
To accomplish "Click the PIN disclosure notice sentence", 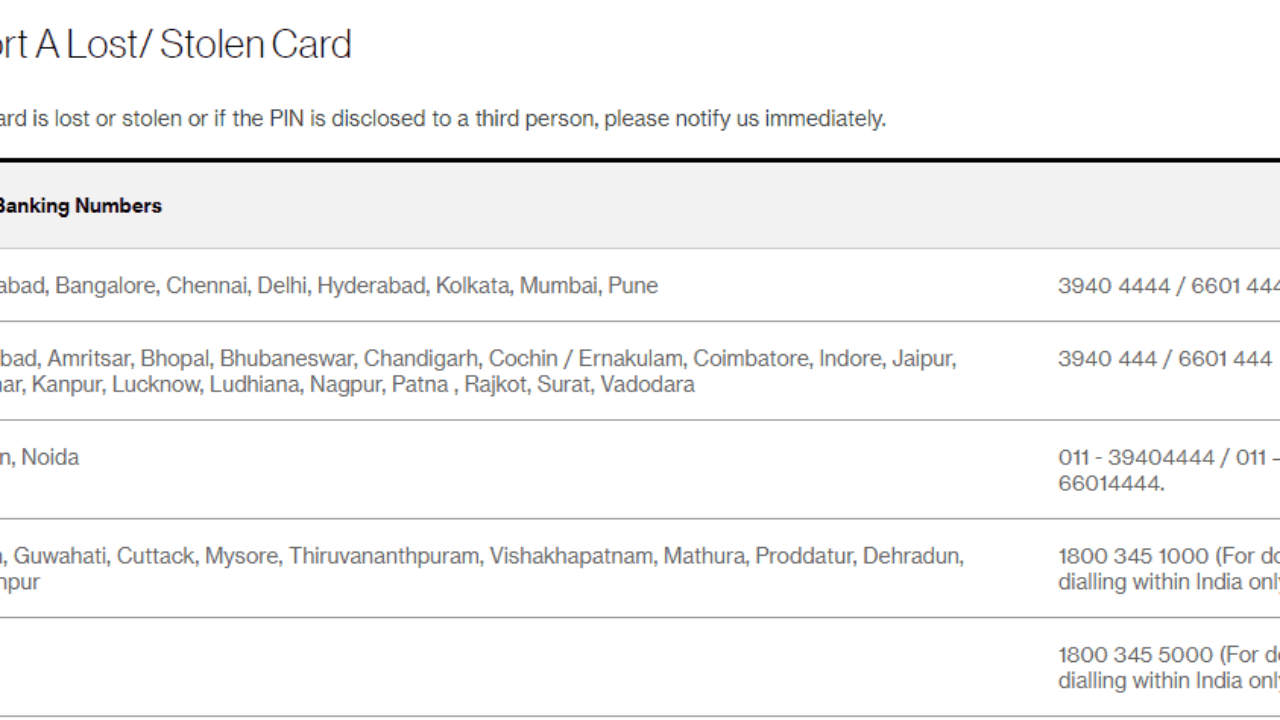I will (443, 118).
